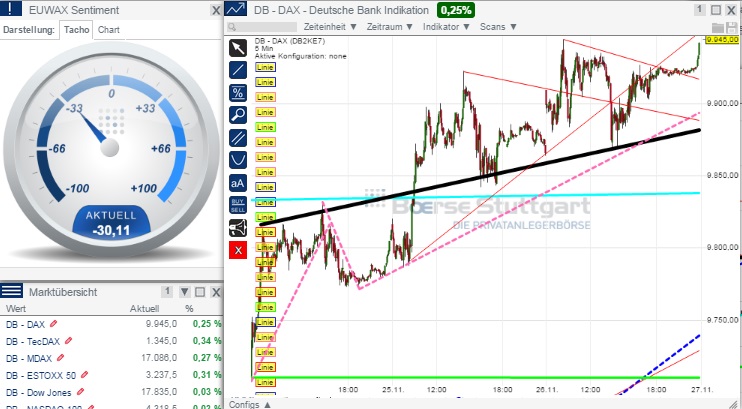742x409 pixels.
Task: Select the line drawing tool
Action: pos(238,70)
